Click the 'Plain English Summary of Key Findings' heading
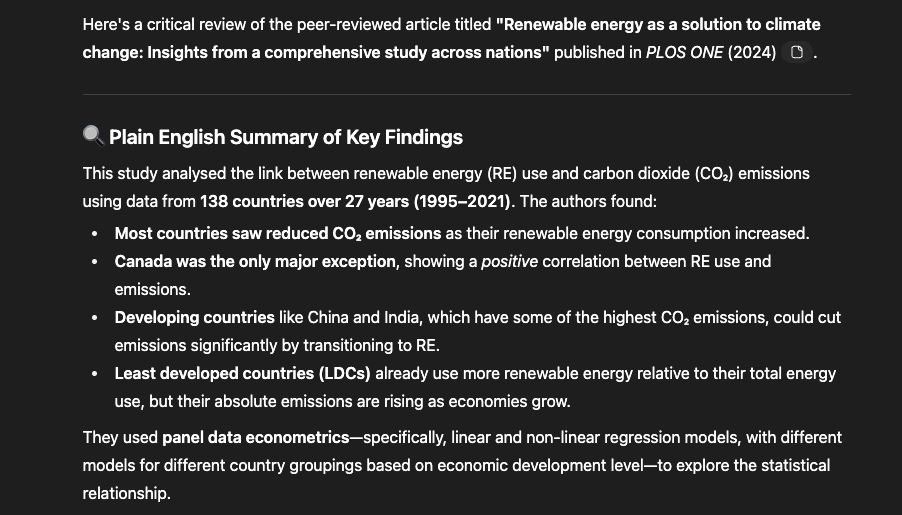 286,137
